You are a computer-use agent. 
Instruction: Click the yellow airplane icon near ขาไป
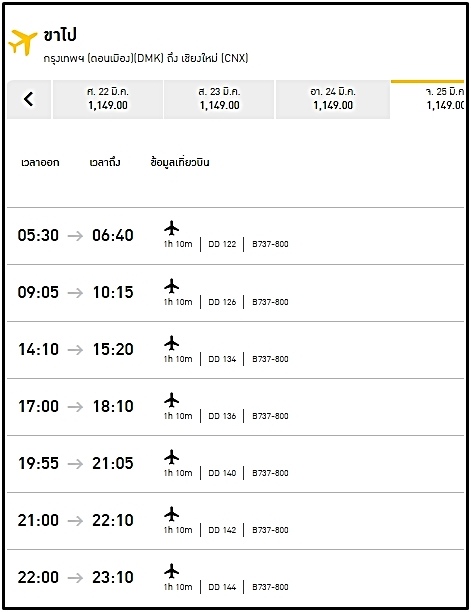point(23,42)
